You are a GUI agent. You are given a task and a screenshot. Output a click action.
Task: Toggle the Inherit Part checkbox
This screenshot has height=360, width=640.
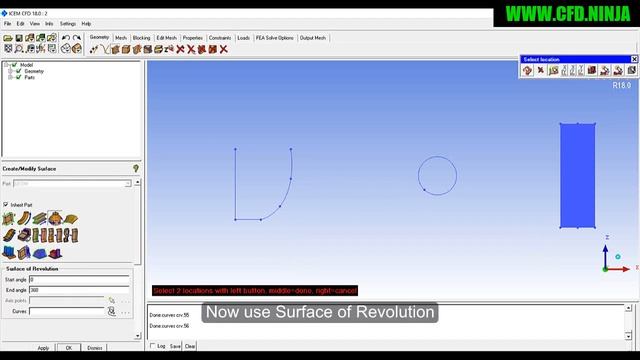6,204
